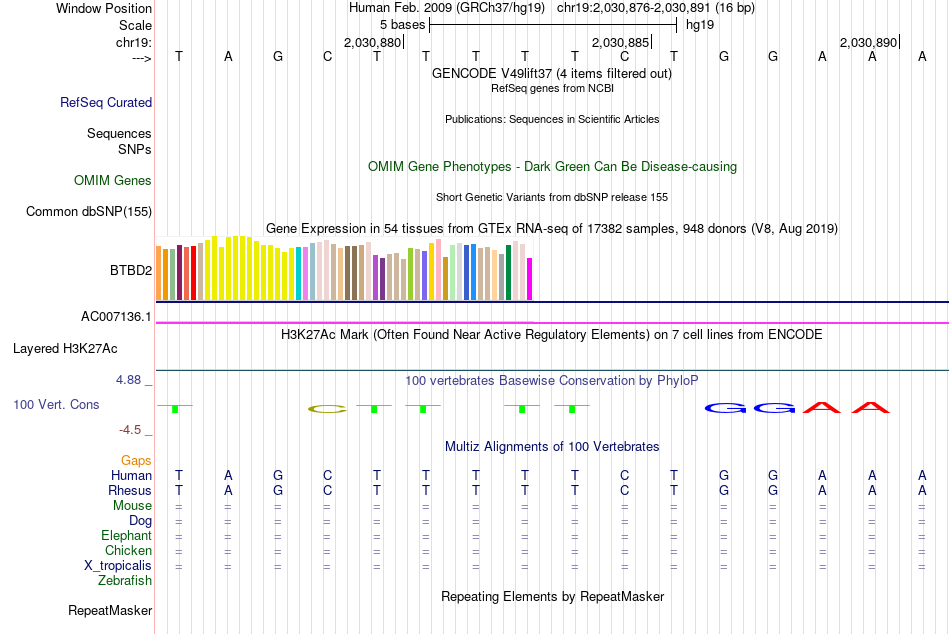Click the AC007136.1 gene label
The width and height of the screenshot is (950, 634).
(x=116, y=316)
